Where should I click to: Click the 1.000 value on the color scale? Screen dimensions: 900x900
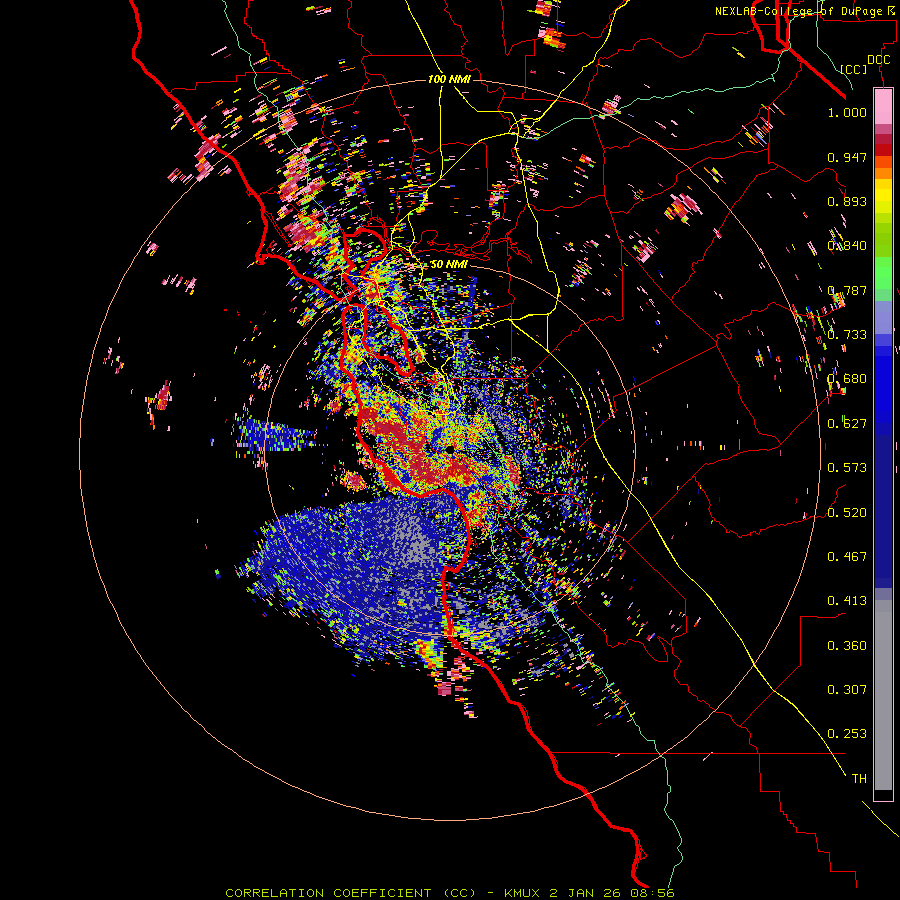(847, 112)
